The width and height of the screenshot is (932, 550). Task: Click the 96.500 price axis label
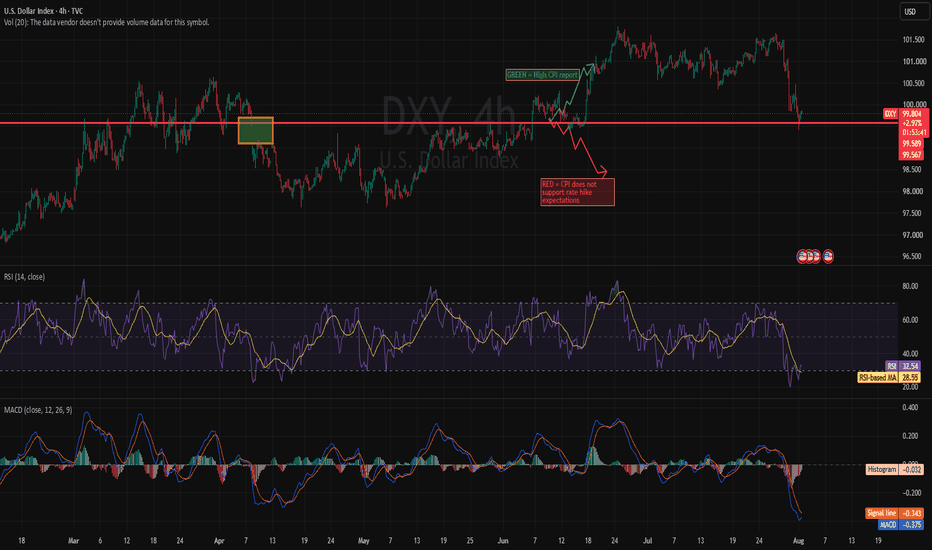912,256
